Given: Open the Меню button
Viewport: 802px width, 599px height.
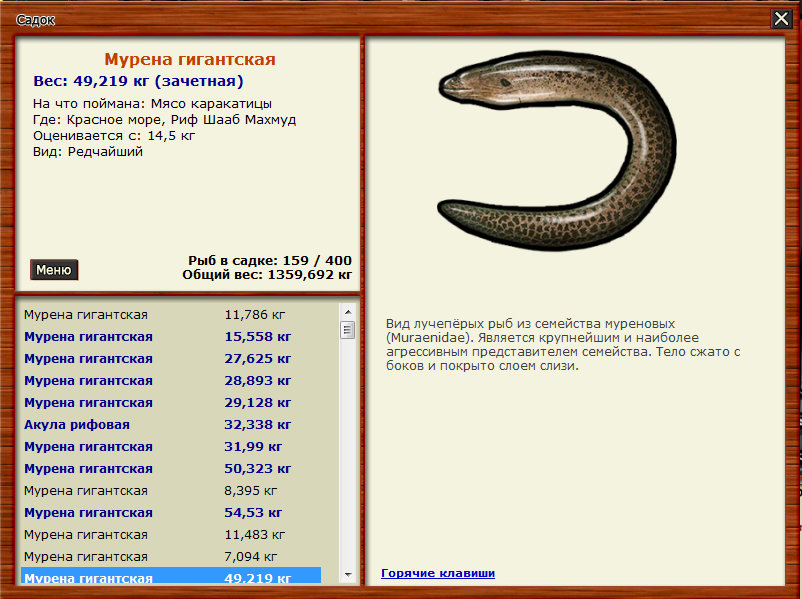Looking at the screenshot, I should pyautogui.click(x=54, y=270).
